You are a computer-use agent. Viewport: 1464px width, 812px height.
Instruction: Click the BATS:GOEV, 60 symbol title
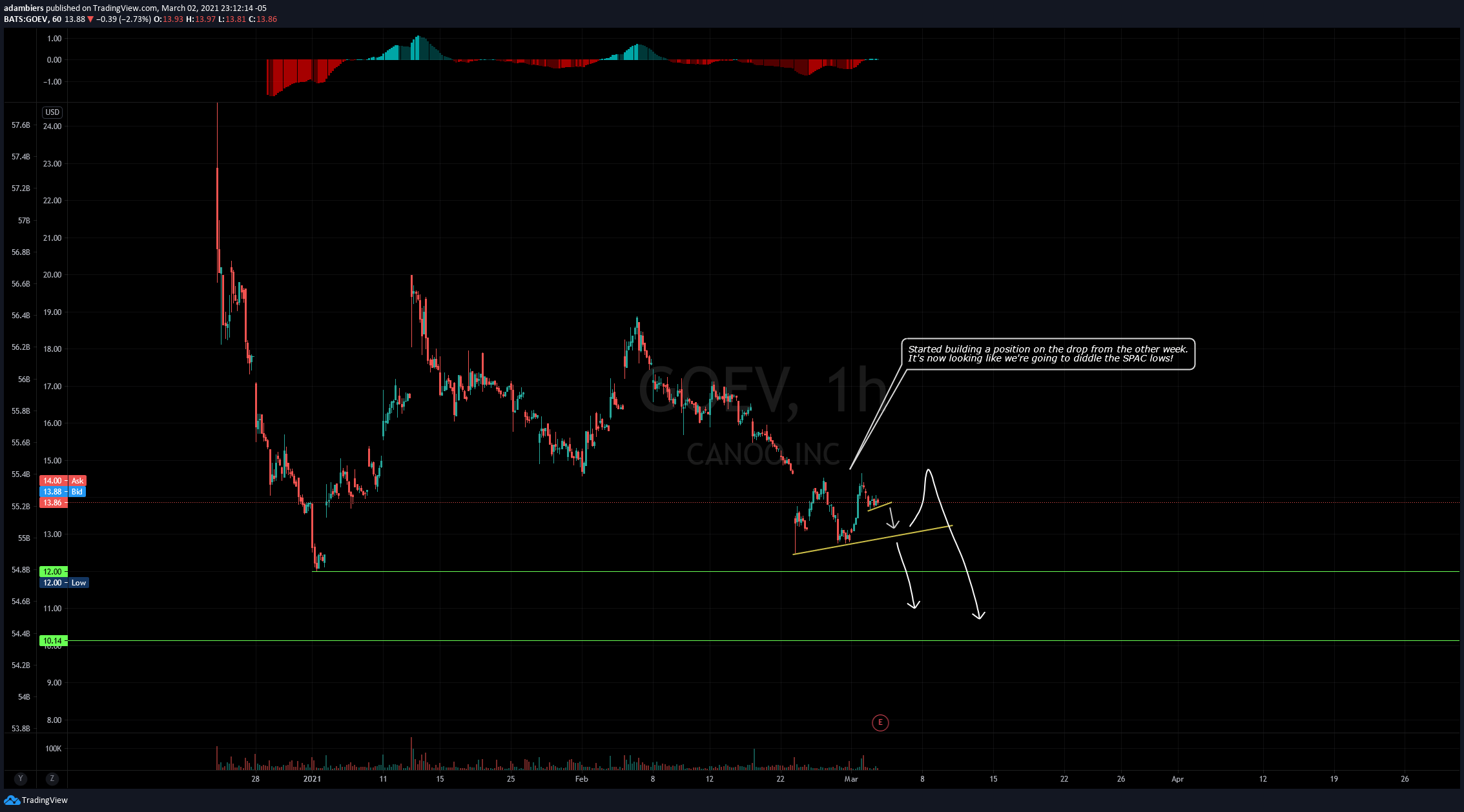(x=32, y=19)
